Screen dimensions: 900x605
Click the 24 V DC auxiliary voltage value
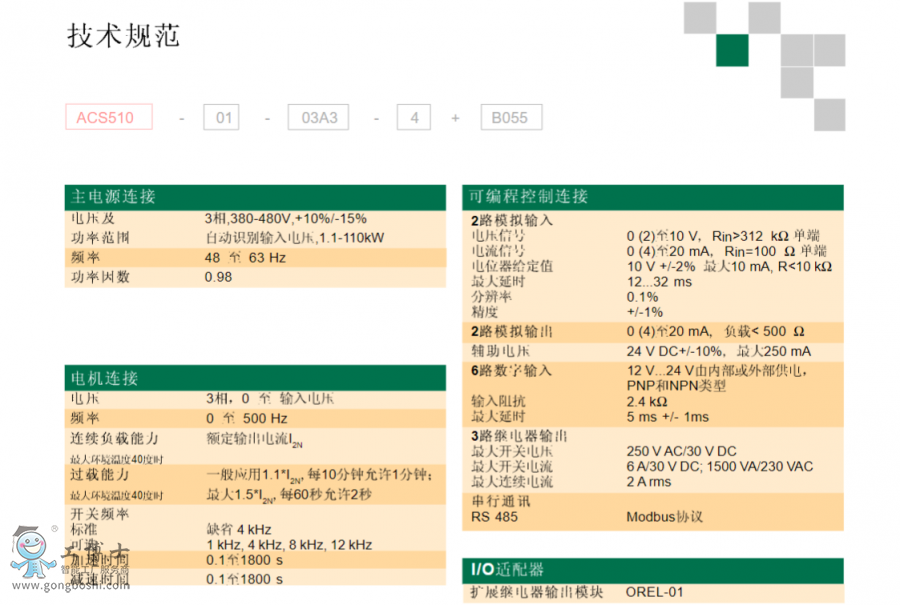pyautogui.click(x=718, y=351)
